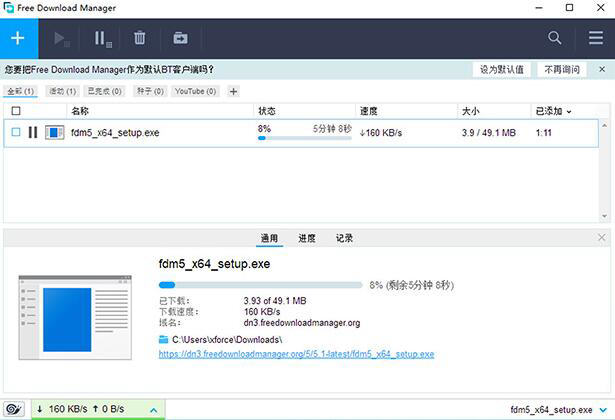Image resolution: width=615 pixels, height=420 pixels.
Task: Click the 3.9 / 49.1 MB size cell
Action: coord(489,133)
